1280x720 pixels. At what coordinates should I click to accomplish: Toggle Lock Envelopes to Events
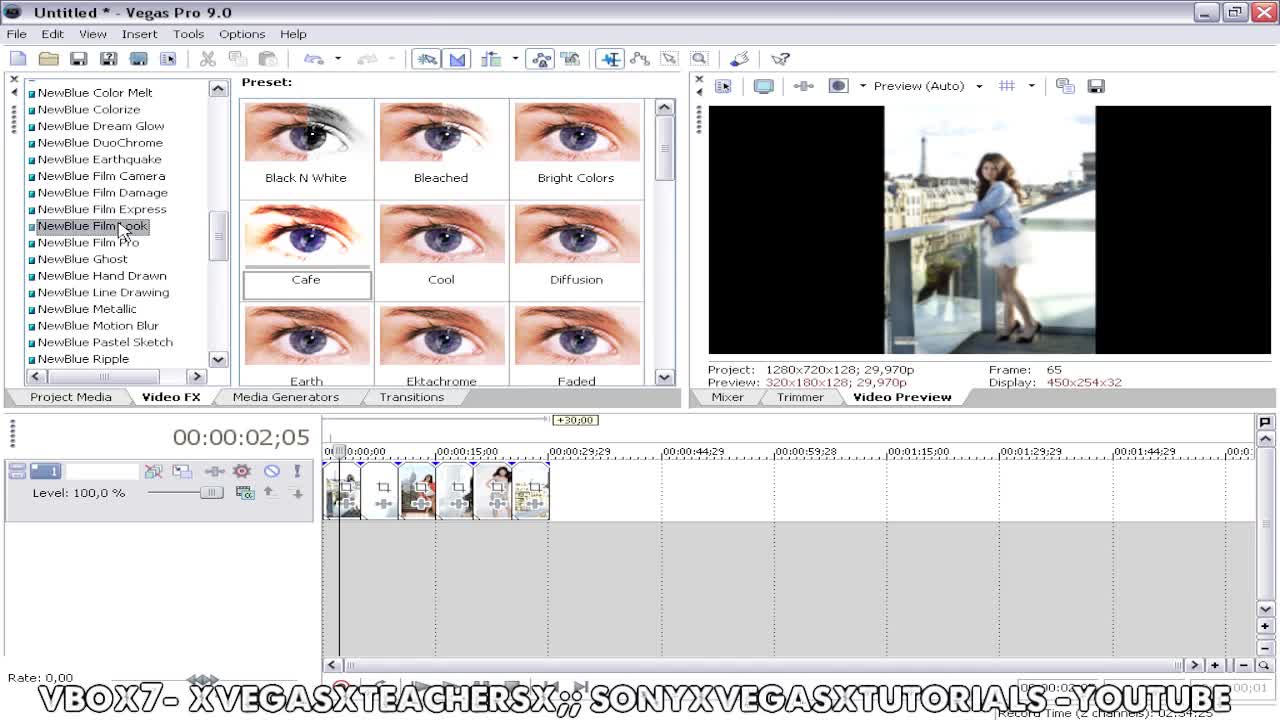541,59
